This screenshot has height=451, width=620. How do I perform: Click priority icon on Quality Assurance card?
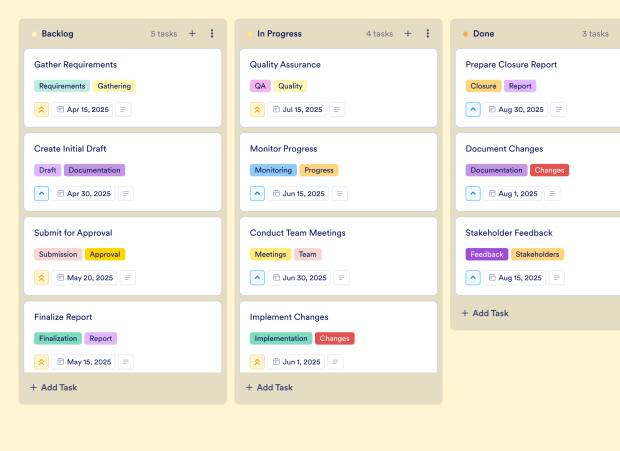(x=258, y=110)
